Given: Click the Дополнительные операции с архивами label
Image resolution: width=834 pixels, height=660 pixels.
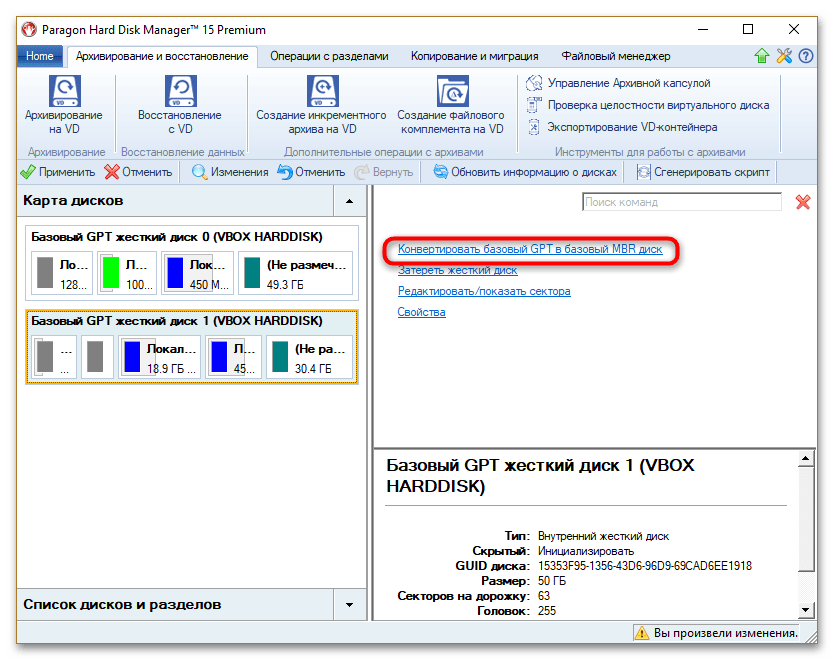Looking at the screenshot, I should pos(383,152).
